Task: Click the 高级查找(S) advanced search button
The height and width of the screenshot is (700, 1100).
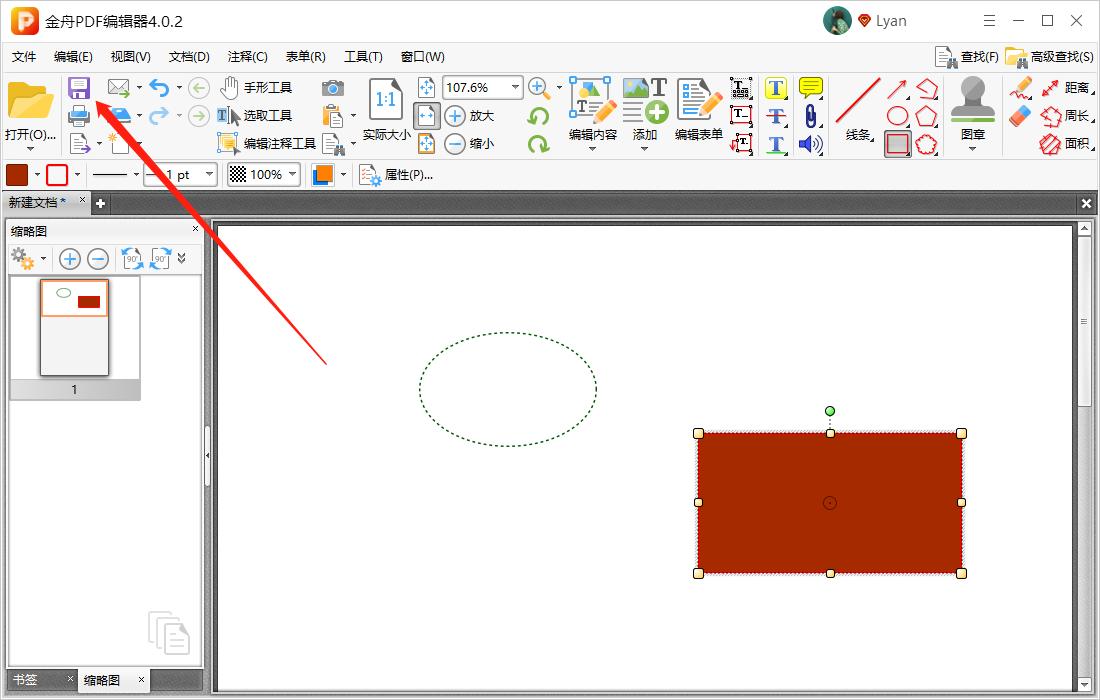Action: (x=1049, y=57)
